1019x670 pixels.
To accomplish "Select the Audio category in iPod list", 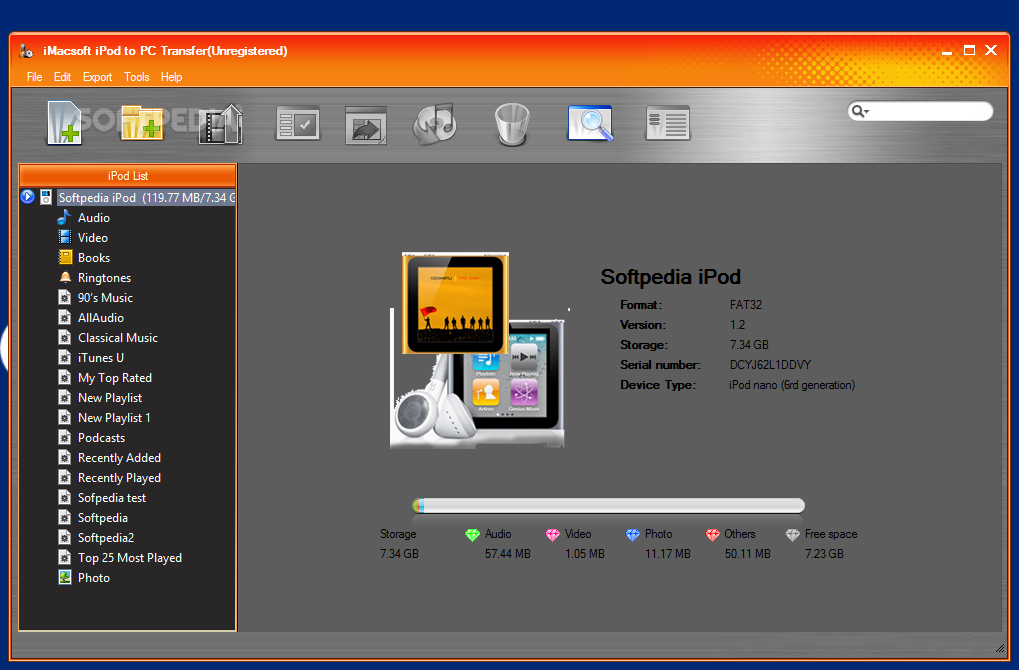I will click(x=94, y=218).
